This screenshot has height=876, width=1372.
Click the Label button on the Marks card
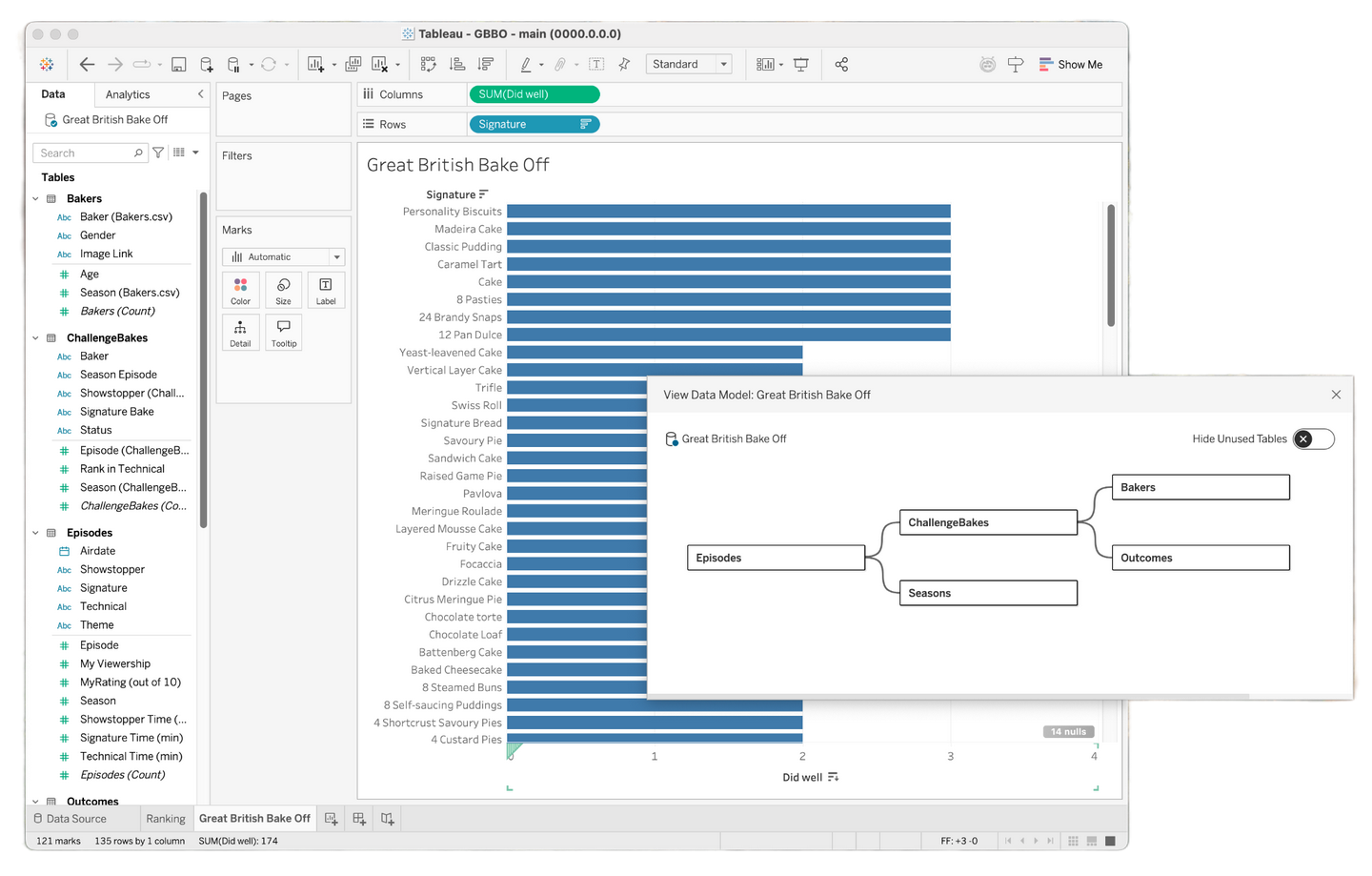coord(326,289)
